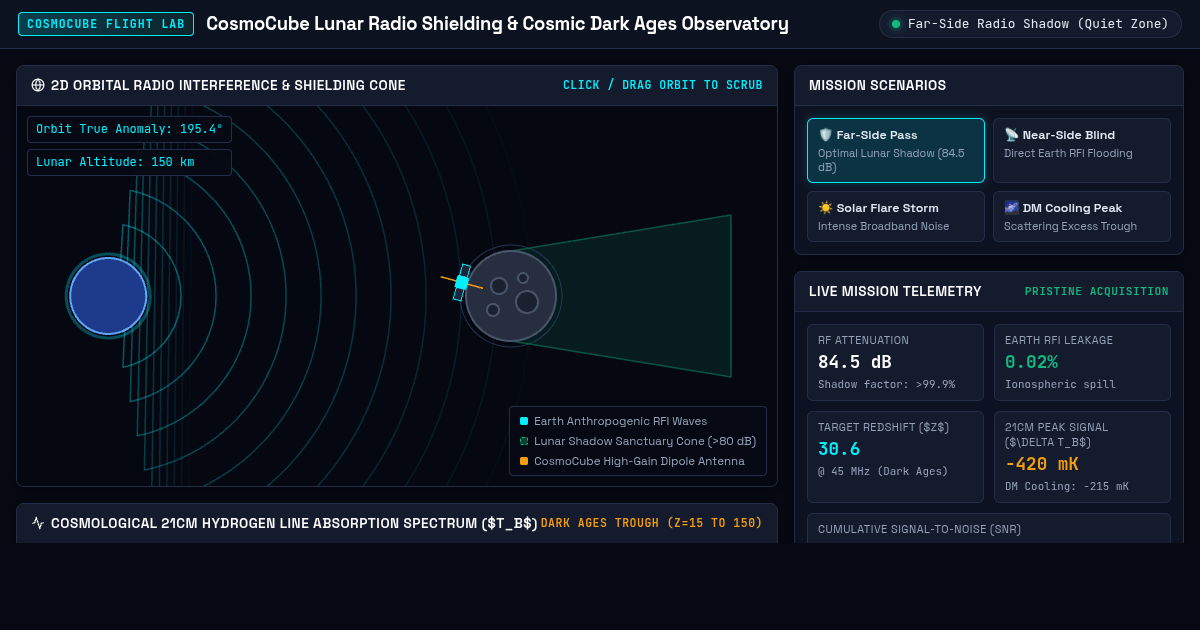Click the Pristine Acquisition status label

click(x=1097, y=292)
